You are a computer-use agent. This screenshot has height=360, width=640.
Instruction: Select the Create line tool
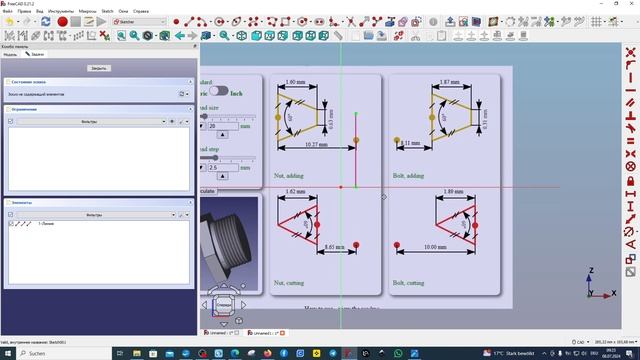point(189,22)
